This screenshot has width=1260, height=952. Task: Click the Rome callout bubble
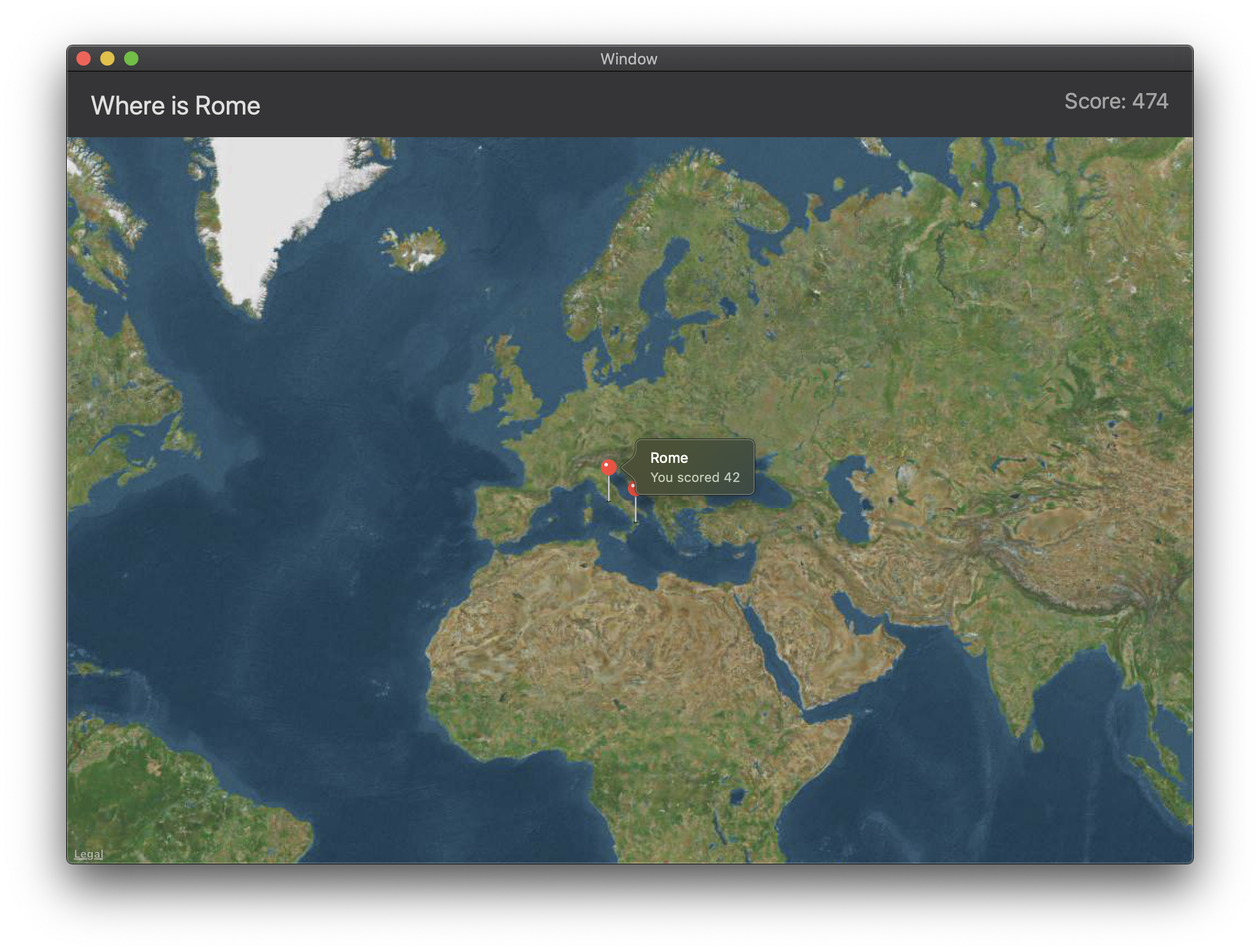pos(694,467)
